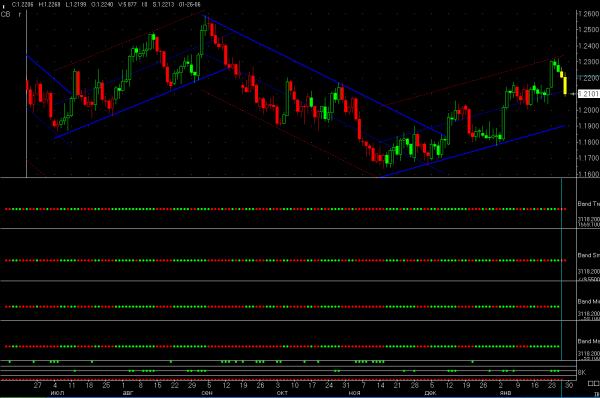Click the Bend Me indicator label
This screenshot has width=600, height=398.
pyautogui.click(x=589, y=341)
